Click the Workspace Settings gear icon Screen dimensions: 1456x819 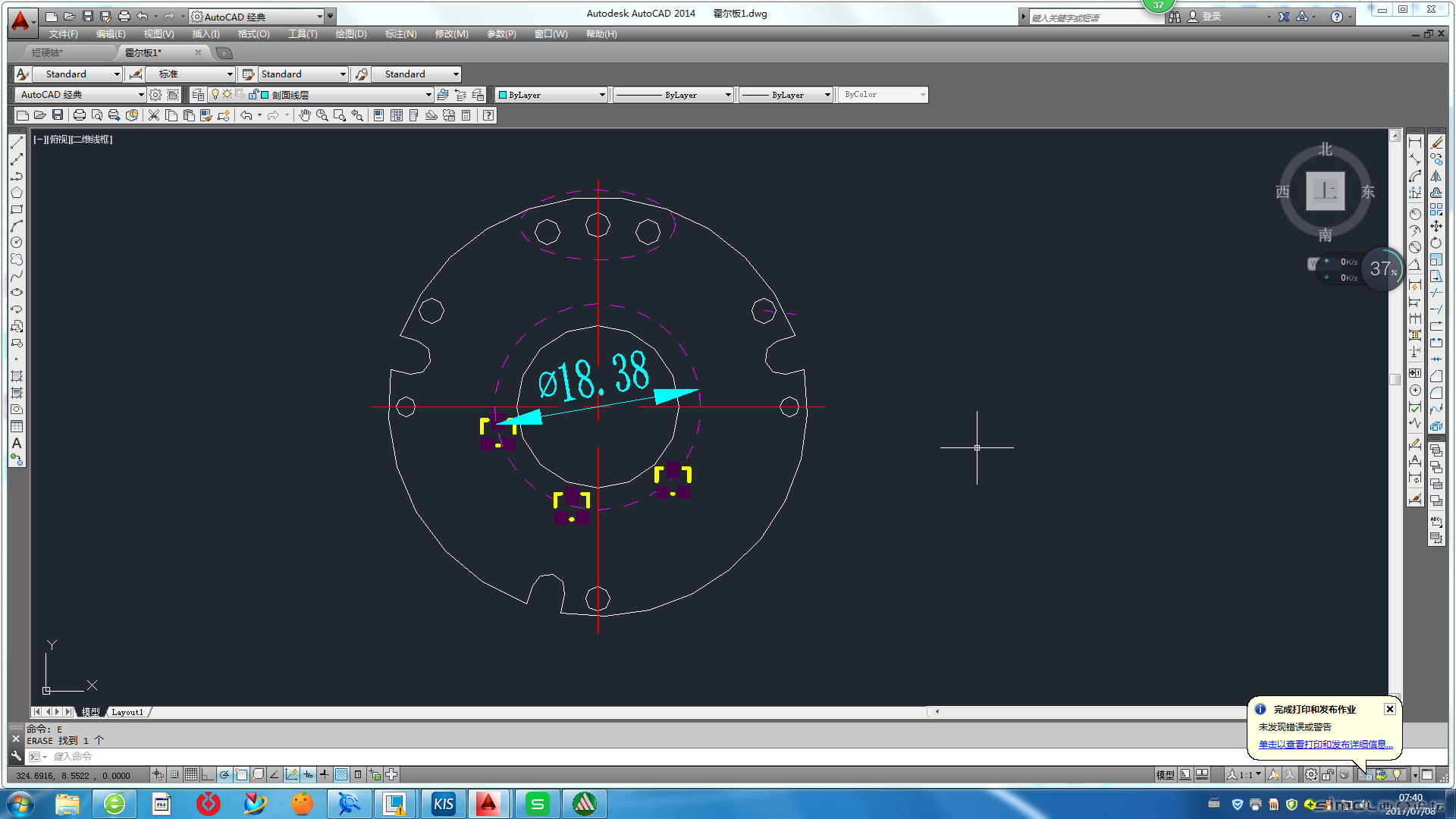[155, 95]
